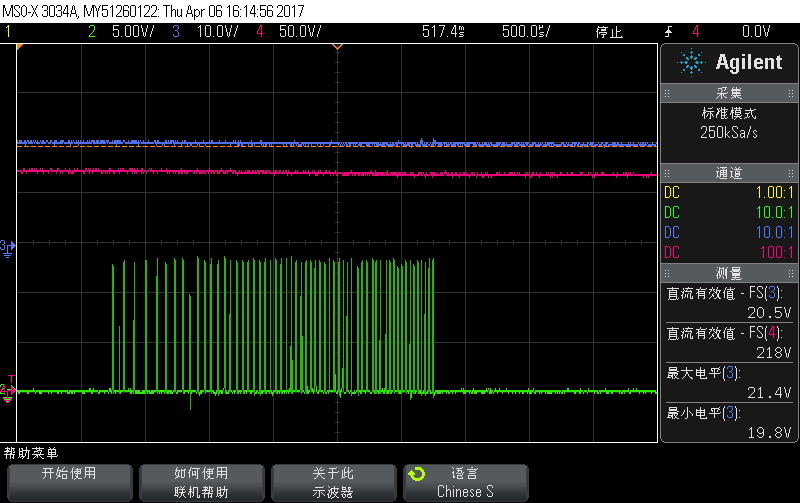Click the 关于此示波器 about button
This screenshot has width=800, height=503.
[x=334, y=482]
